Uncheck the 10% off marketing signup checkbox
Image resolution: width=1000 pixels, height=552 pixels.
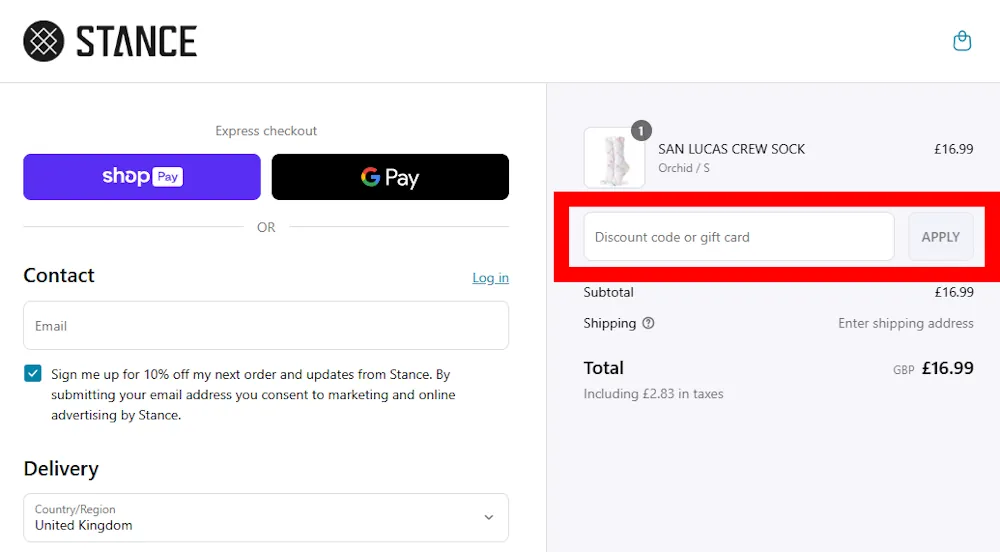point(33,374)
